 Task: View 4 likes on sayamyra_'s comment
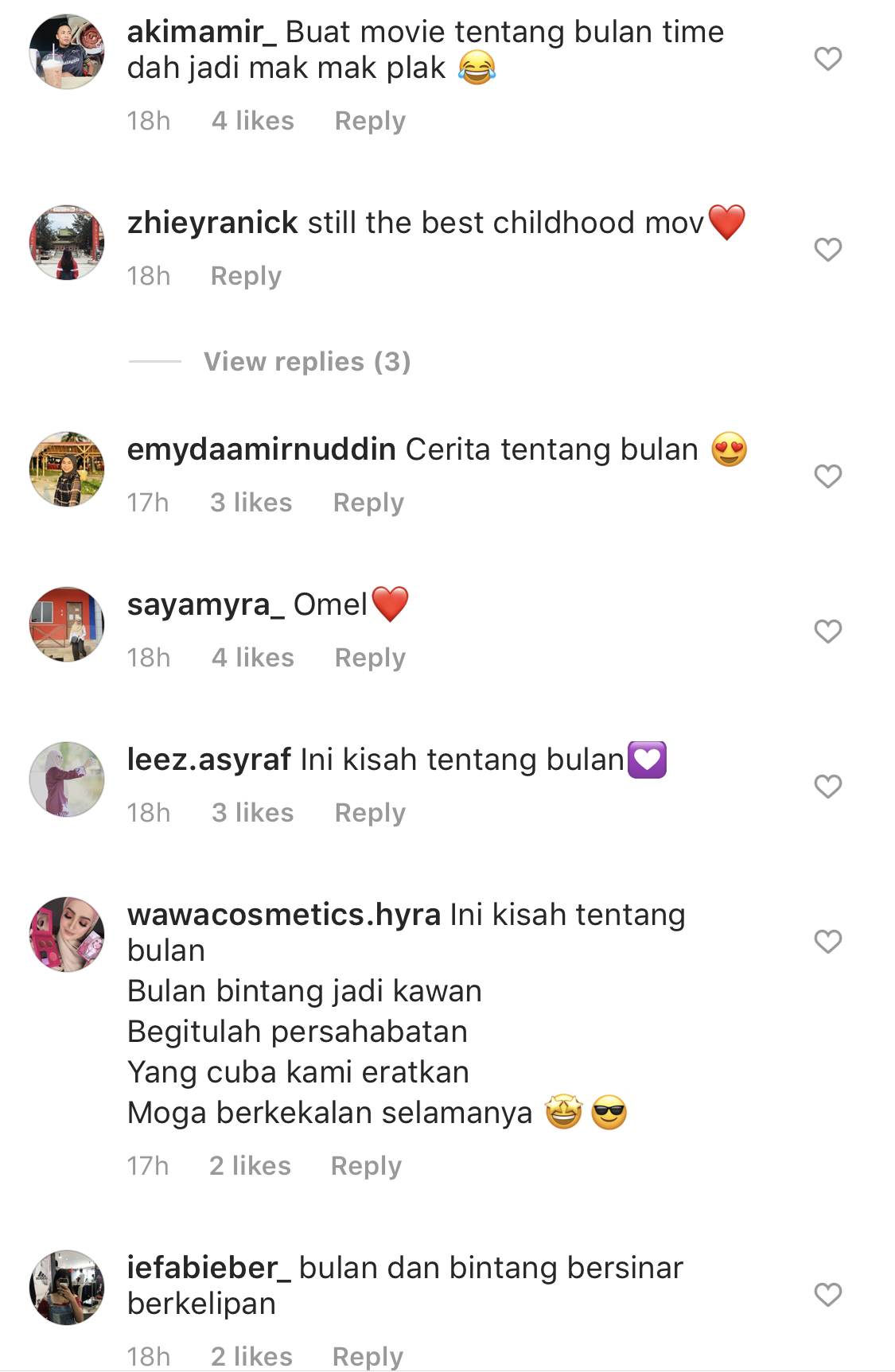pos(253,658)
